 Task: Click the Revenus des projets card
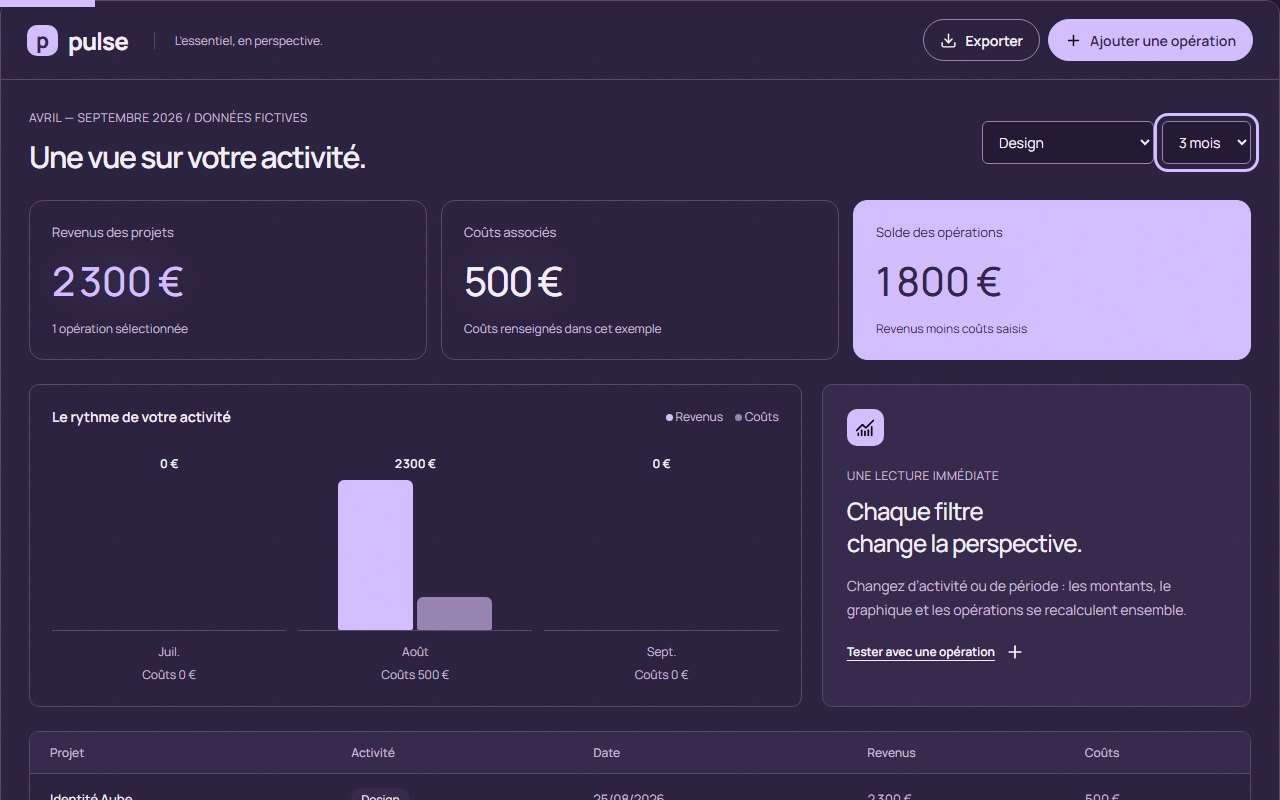228,280
